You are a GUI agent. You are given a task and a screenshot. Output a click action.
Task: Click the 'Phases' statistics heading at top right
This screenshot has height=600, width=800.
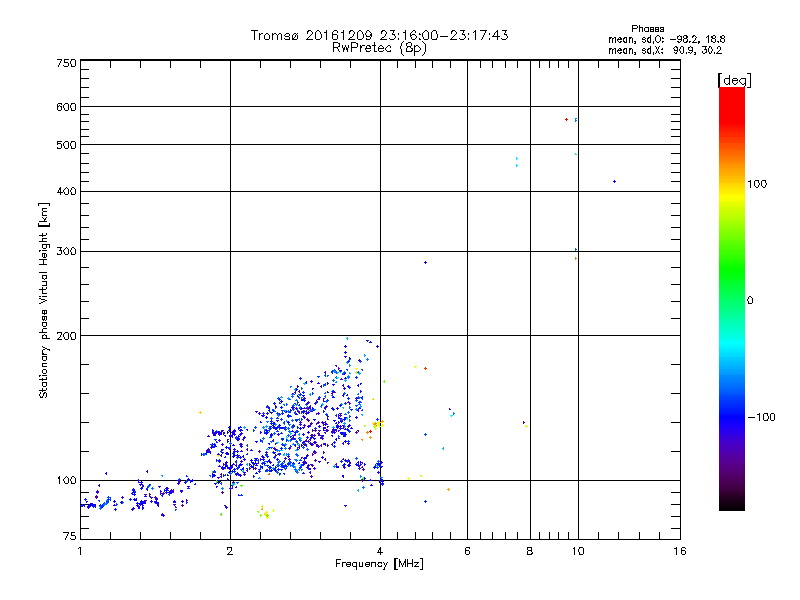pyautogui.click(x=647, y=29)
